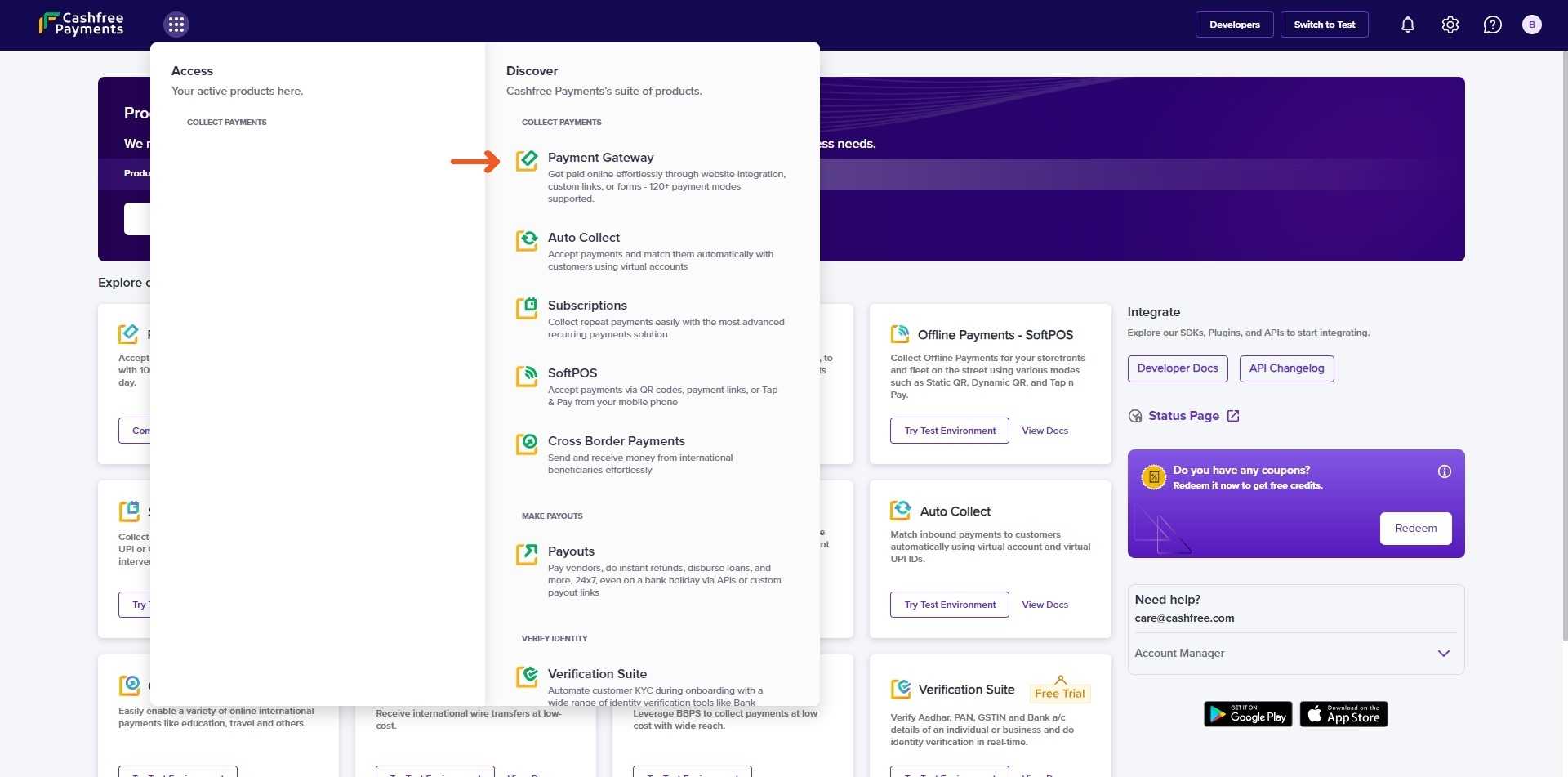Viewport: 1568px width, 777px height.
Task: Open Verification Suite in Discover menu
Action: (x=597, y=674)
